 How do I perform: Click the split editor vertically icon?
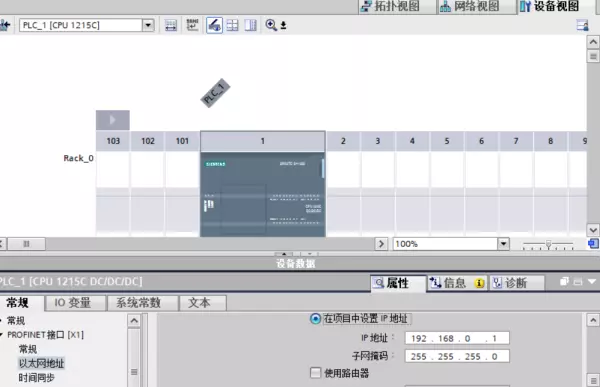(251, 25)
